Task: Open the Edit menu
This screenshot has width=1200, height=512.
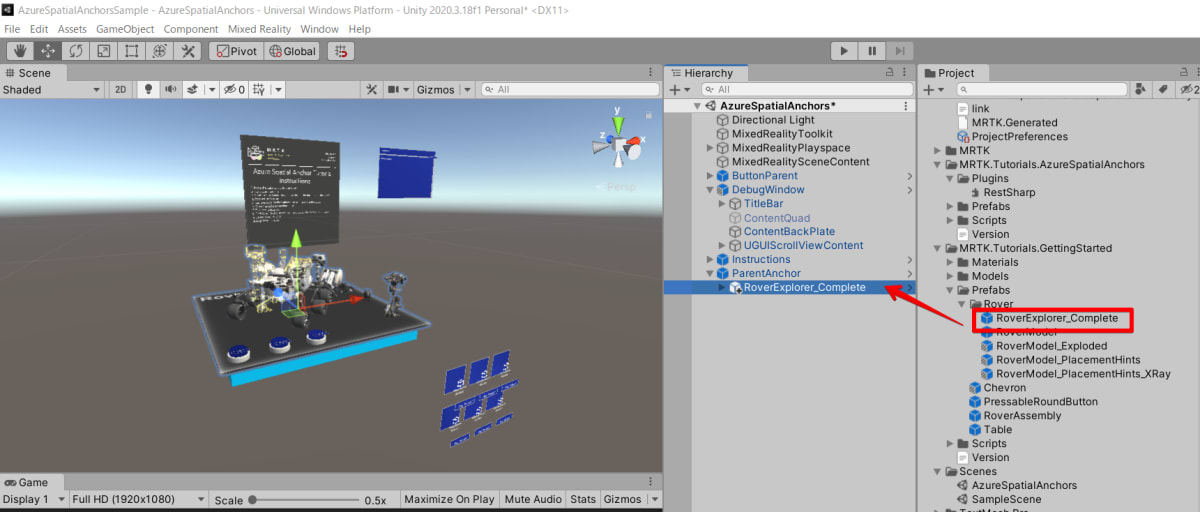Action: pos(39,29)
